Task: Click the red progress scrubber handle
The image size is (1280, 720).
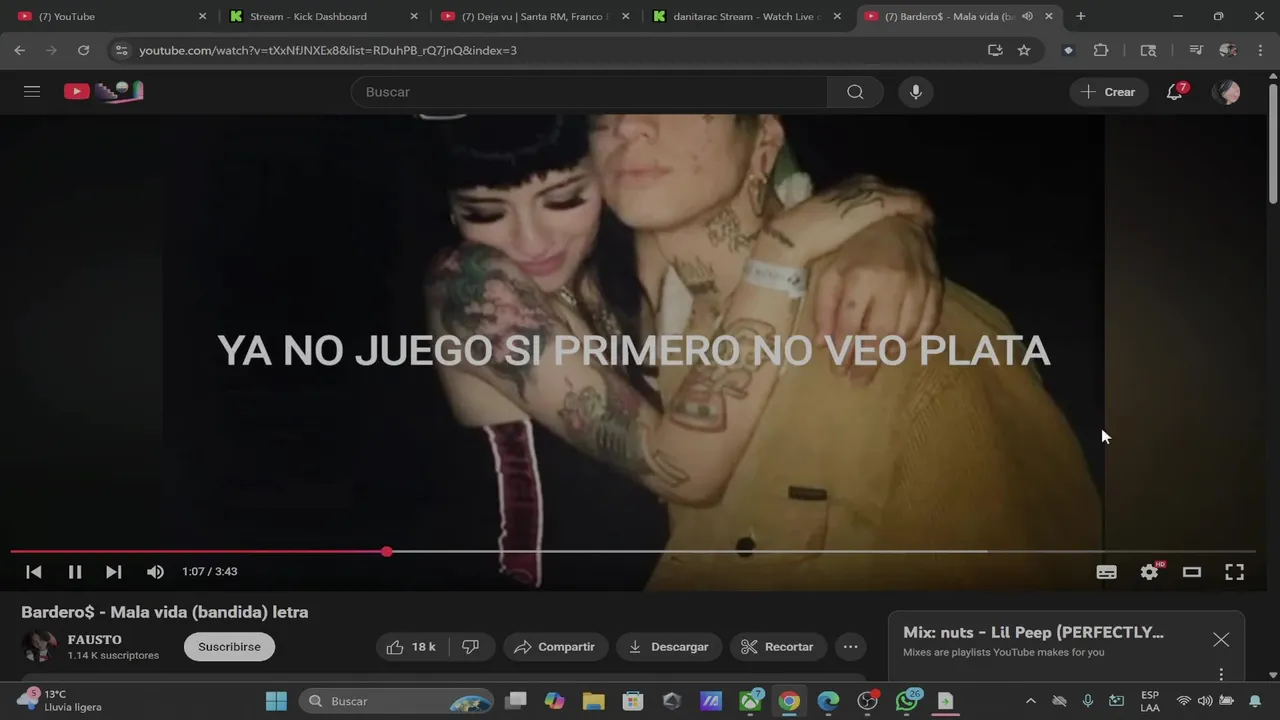Action: pyautogui.click(x=387, y=551)
